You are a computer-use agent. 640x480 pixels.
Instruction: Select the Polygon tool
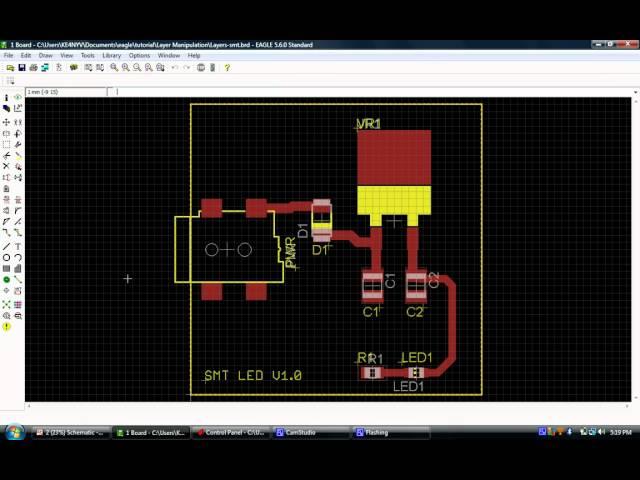tap(18, 269)
